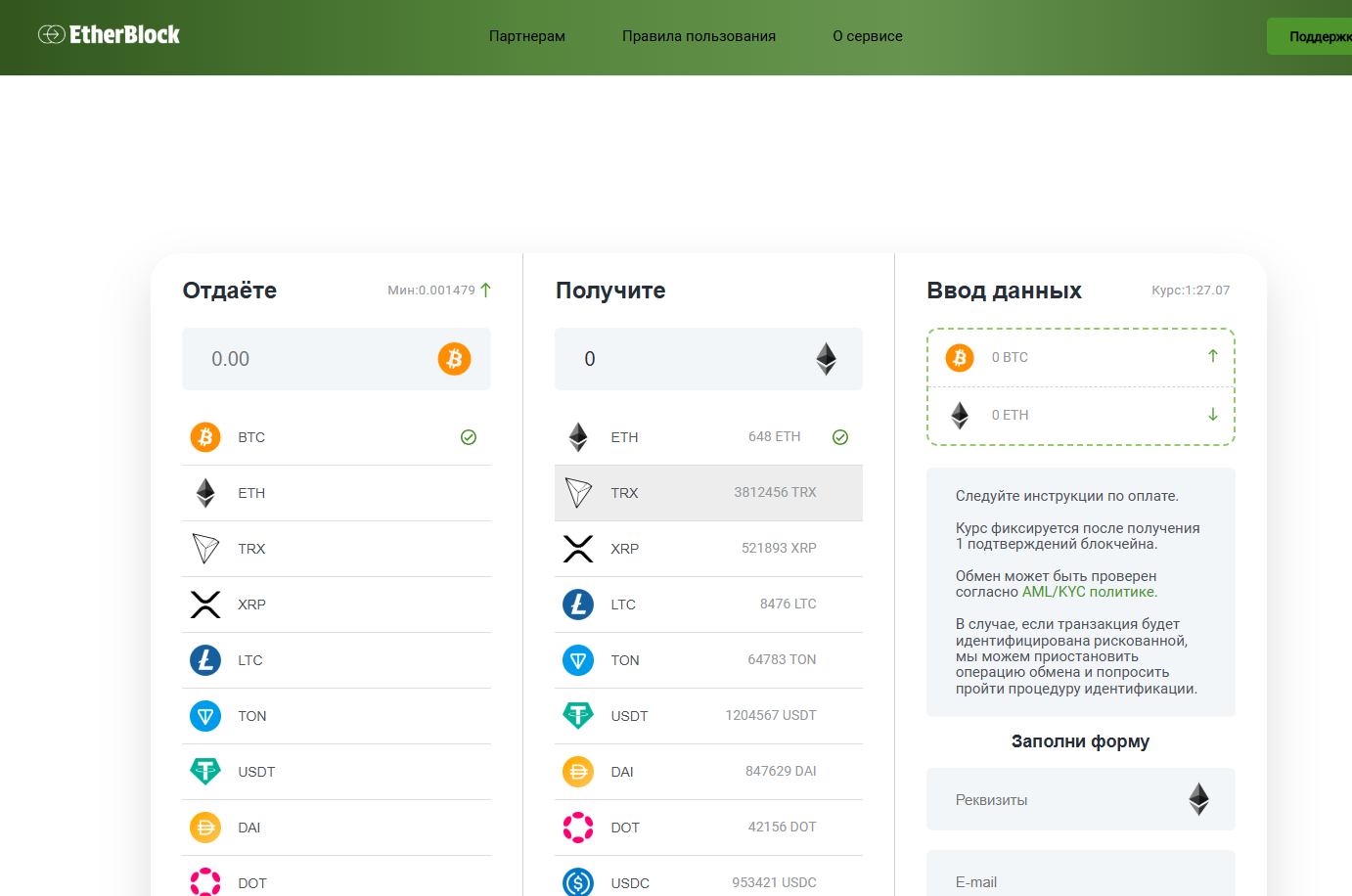This screenshot has height=896, width=1352.
Task: Open Правила пользования page
Action: (x=699, y=36)
